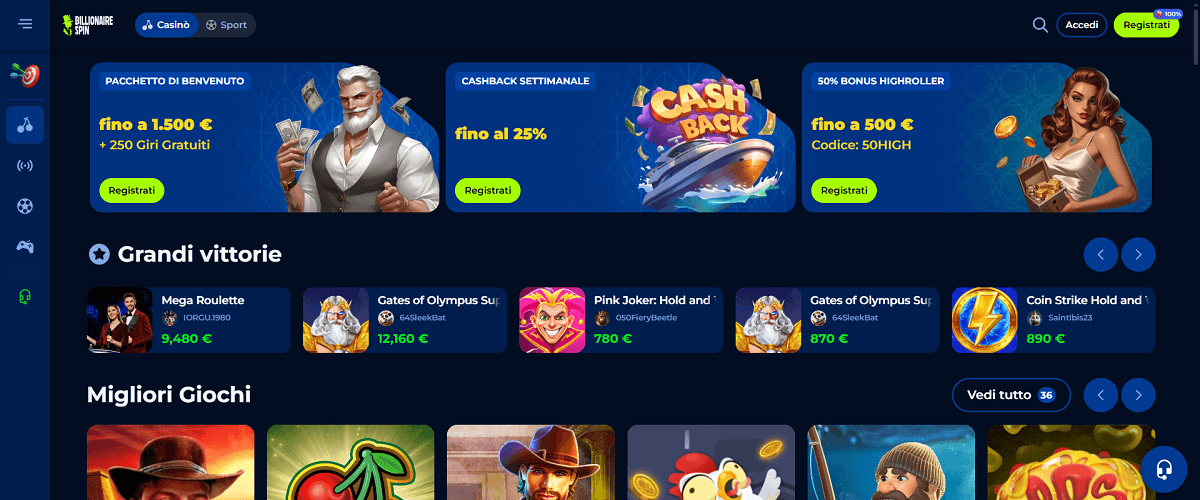1200x500 pixels.
Task: Click the soccer ball sports icon in sidebar
Action: point(25,206)
